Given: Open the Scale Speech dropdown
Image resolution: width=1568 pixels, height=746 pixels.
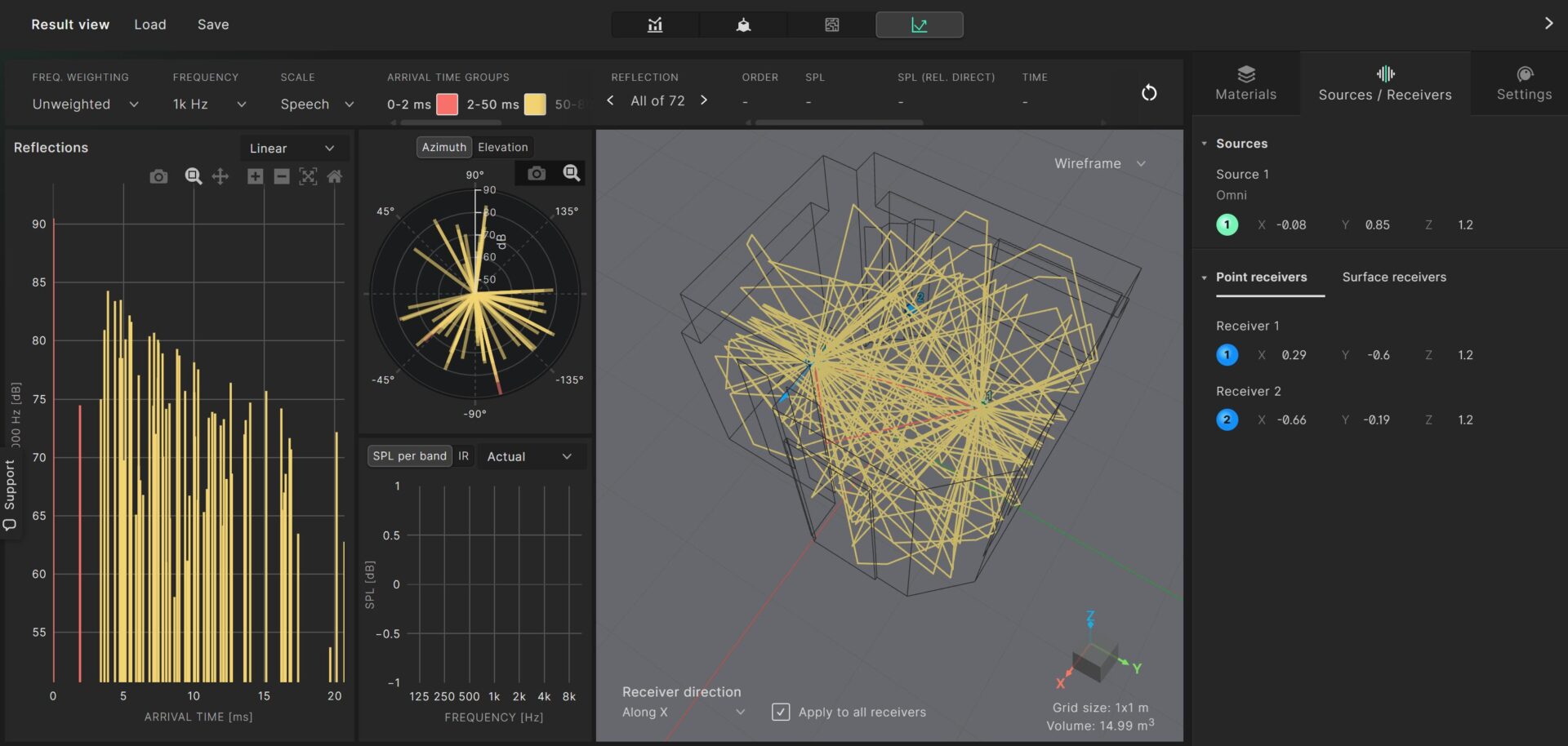Looking at the screenshot, I should click(x=317, y=104).
